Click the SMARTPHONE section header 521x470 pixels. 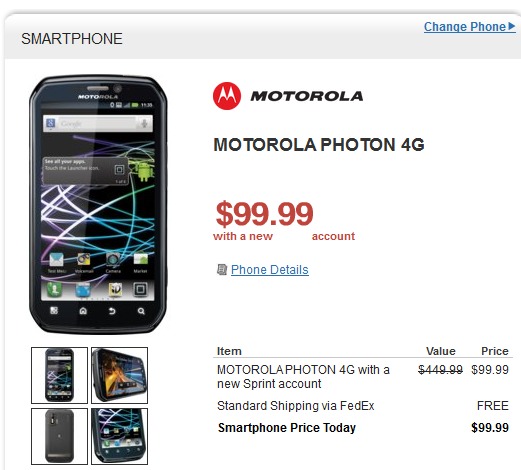coord(72,39)
